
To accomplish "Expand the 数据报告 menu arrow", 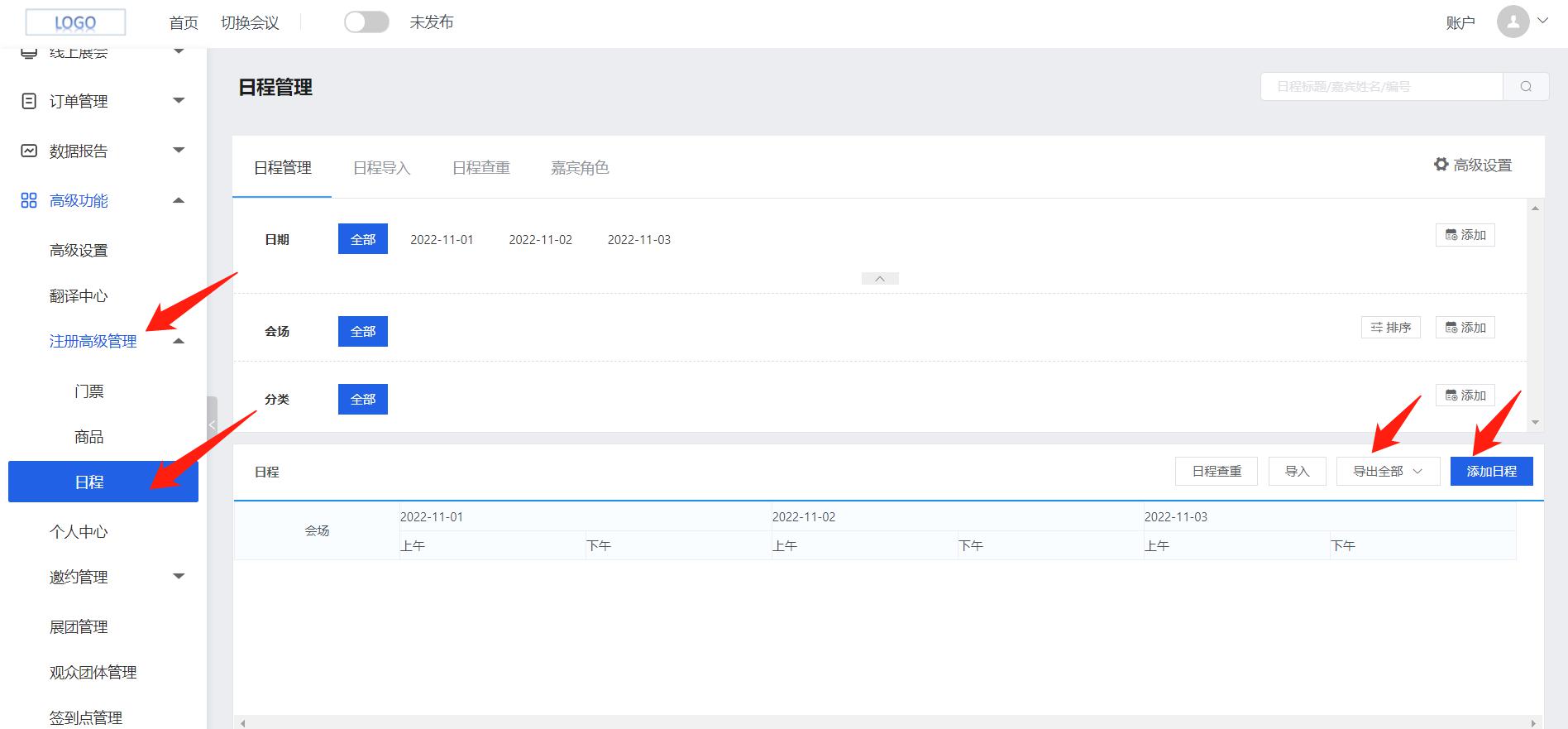I will tap(179, 150).
